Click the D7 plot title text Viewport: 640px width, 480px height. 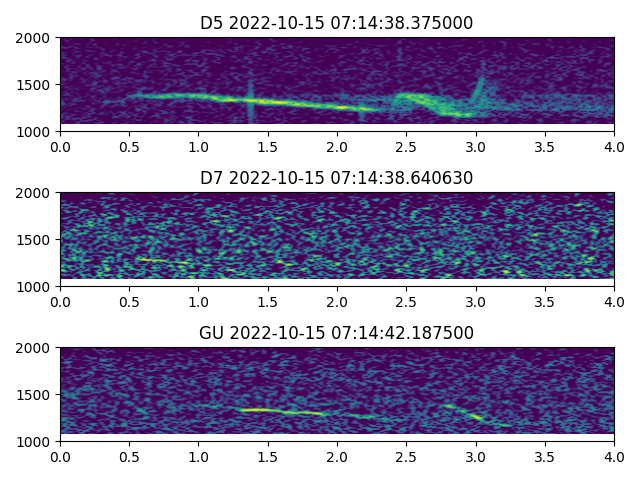tap(337, 178)
